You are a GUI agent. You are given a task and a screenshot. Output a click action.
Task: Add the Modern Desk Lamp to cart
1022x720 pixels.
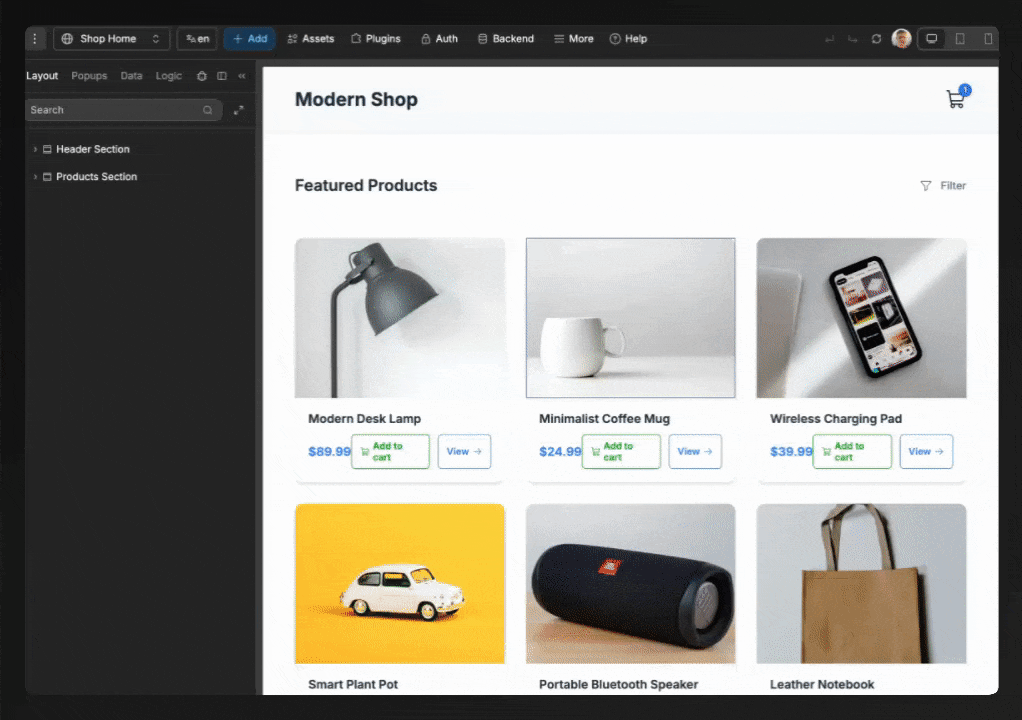point(390,451)
